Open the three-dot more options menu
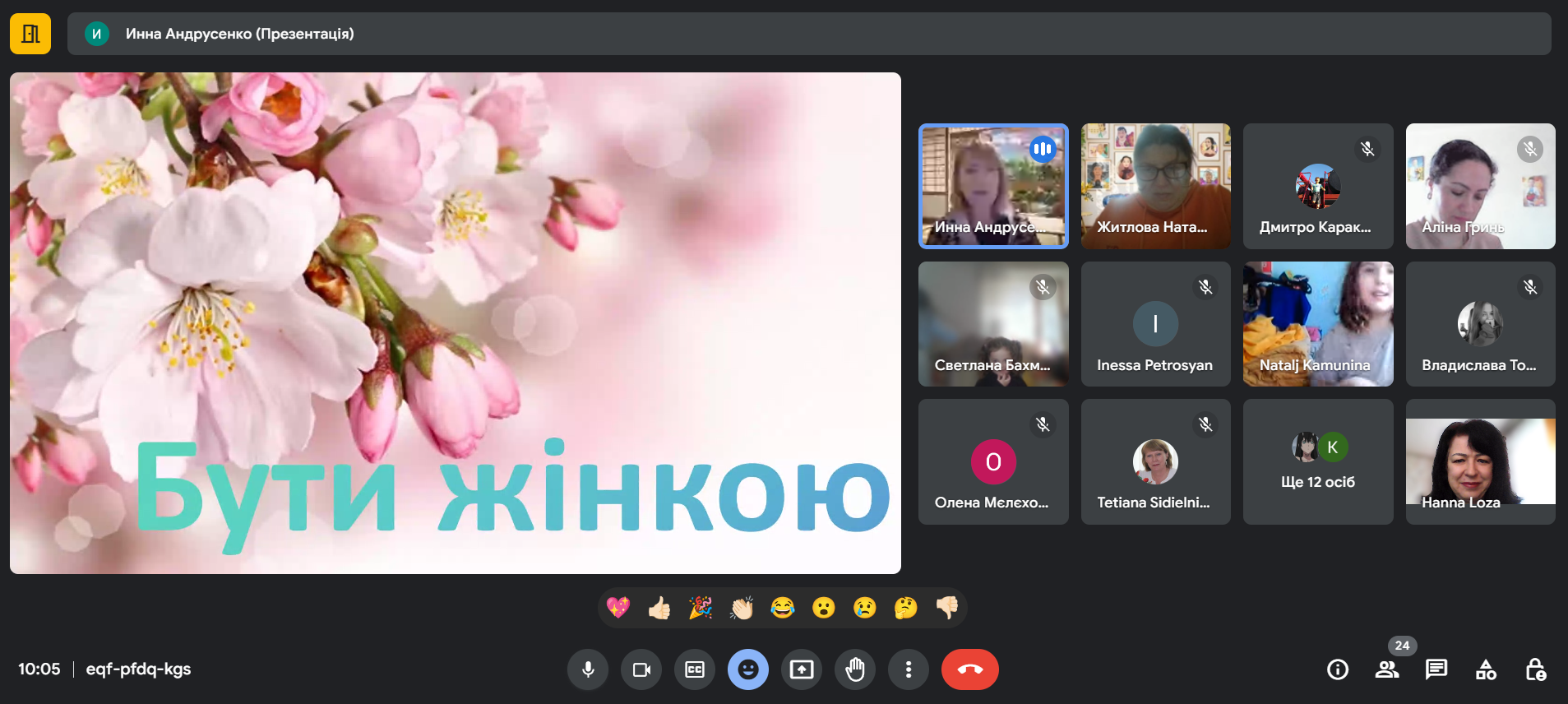Image resolution: width=1568 pixels, height=704 pixels. click(909, 669)
